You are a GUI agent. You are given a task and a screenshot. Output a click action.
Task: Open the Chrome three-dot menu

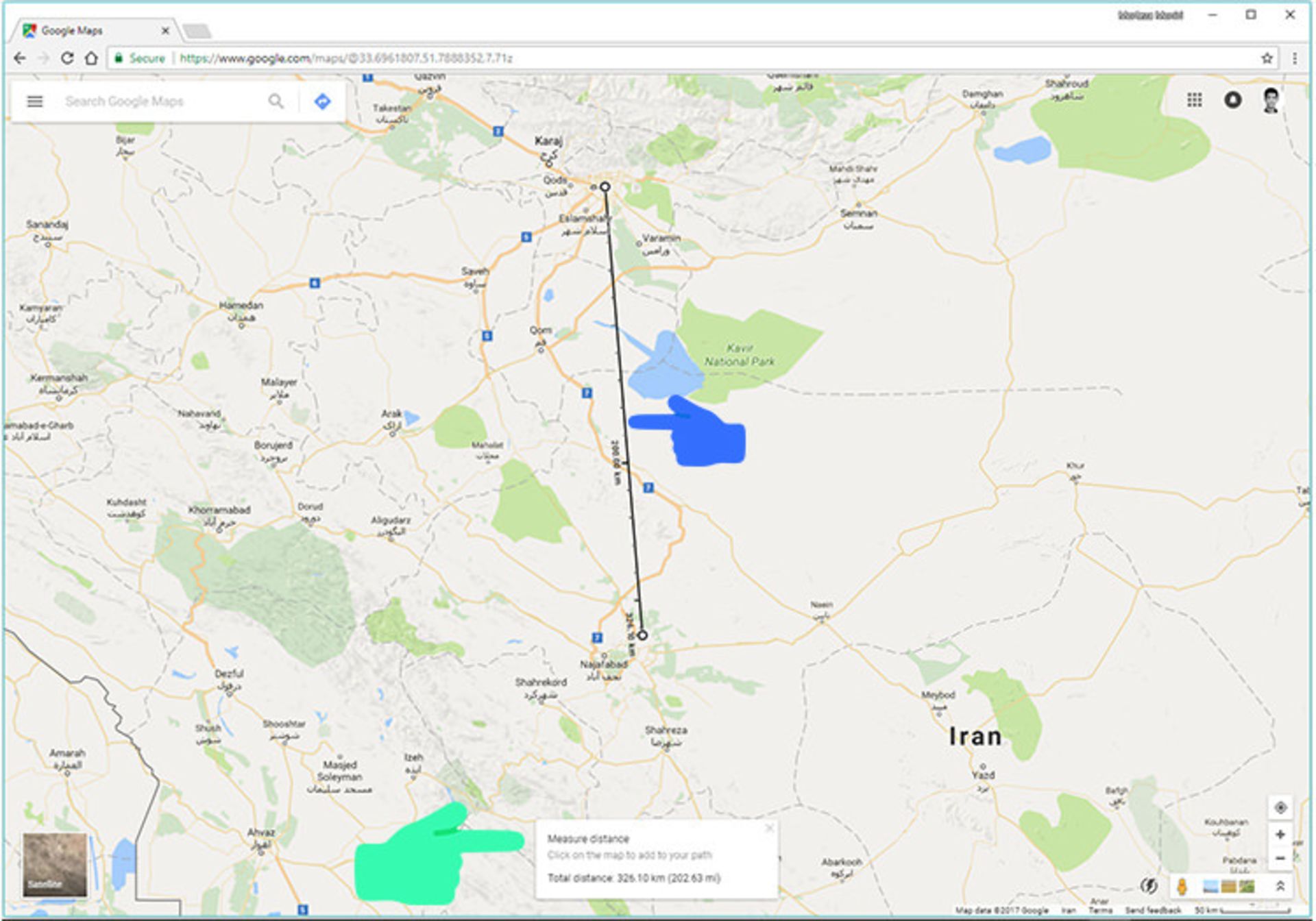coord(1295,58)
